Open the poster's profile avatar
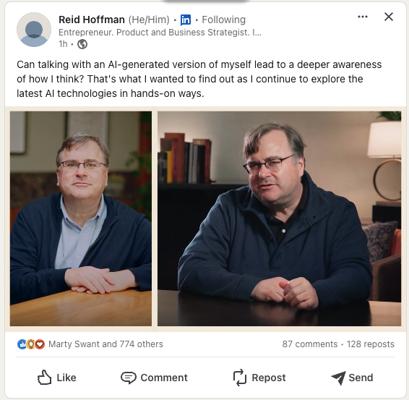The image size is (409, 400). [34, 30]
